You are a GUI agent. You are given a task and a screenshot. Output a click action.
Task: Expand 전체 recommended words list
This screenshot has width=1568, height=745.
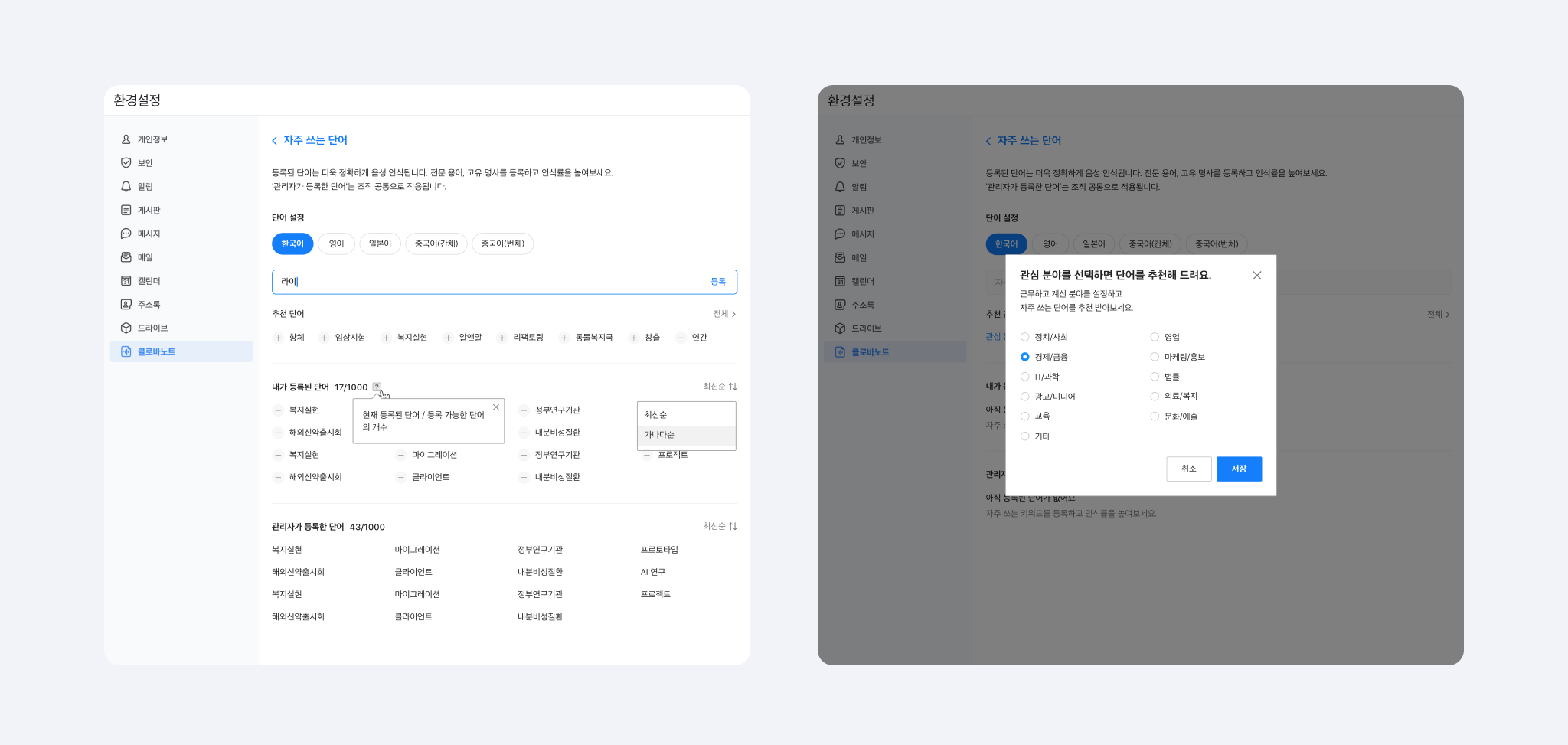tap(724, 314)
